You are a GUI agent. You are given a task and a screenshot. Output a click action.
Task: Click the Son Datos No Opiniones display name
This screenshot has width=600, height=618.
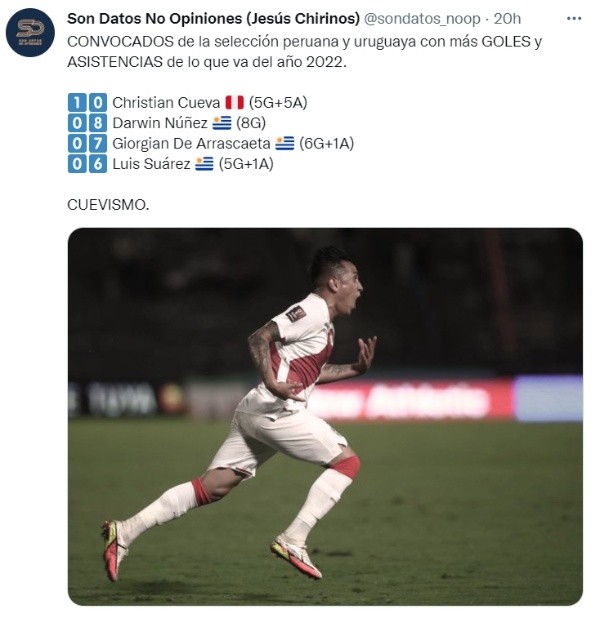[x=213, y=19]
